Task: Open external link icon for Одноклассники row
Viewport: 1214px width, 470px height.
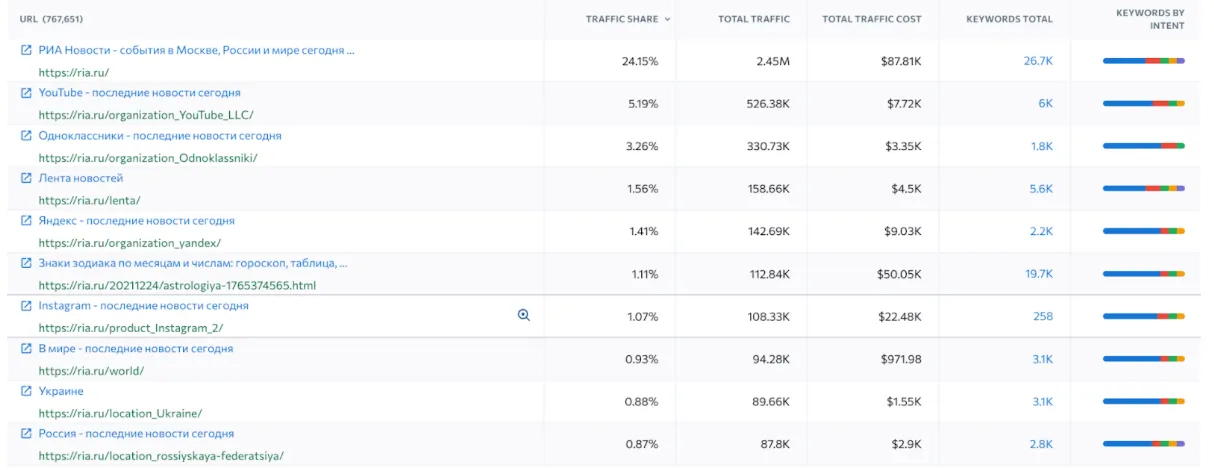Action: 27,136
